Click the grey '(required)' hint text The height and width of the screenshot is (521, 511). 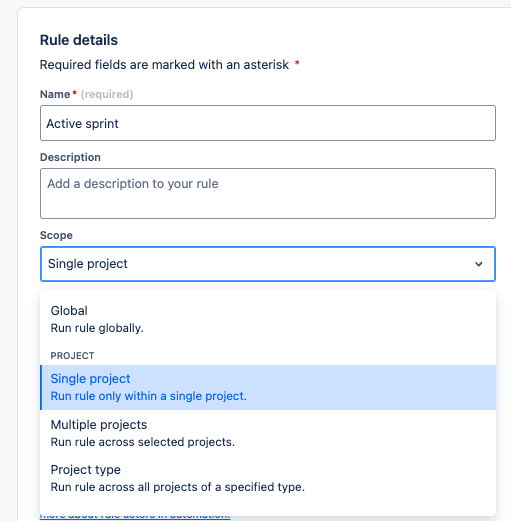107,94
